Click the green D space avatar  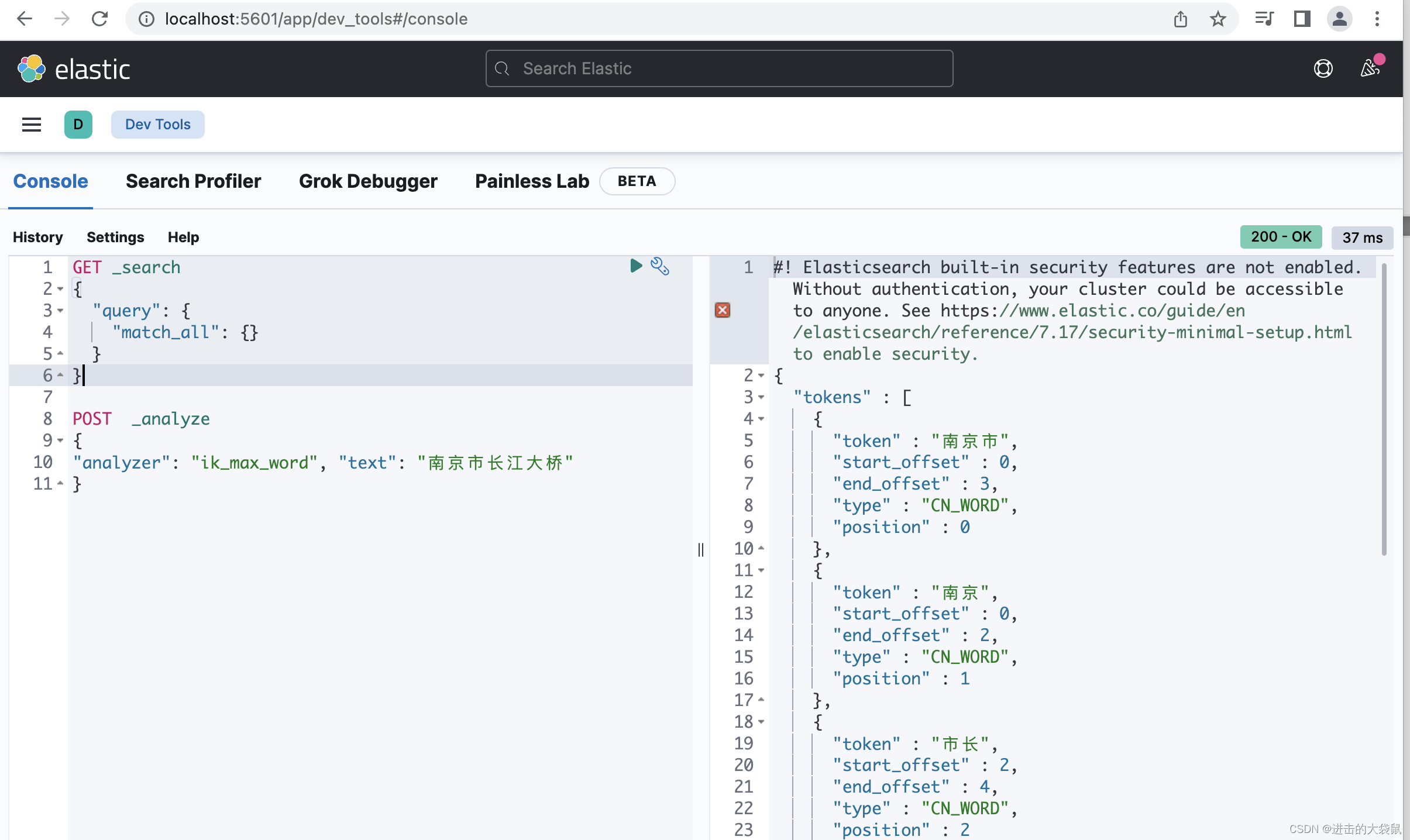tap(78, 125)
